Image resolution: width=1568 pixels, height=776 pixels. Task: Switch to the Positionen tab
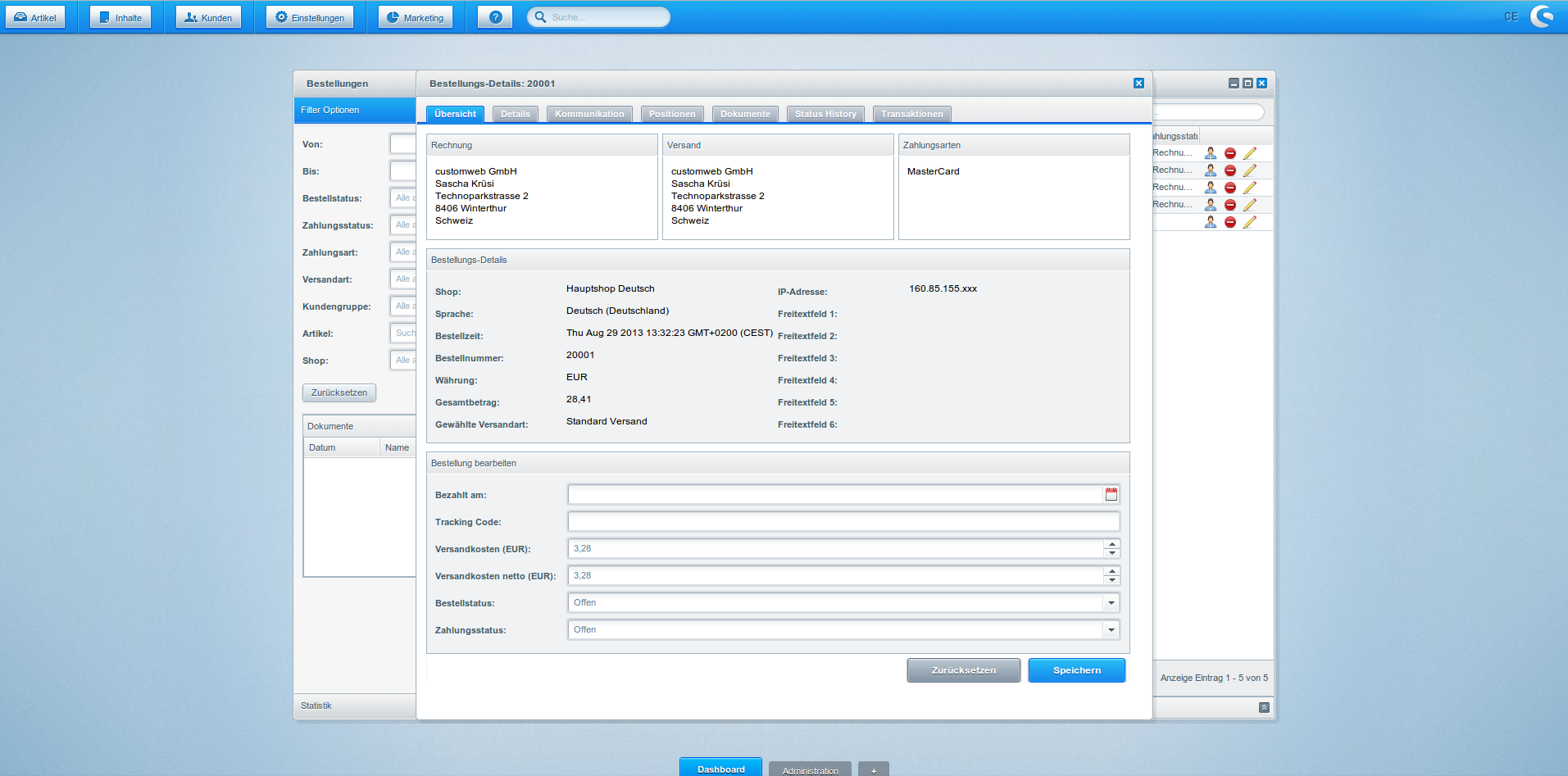pyautogui.click(x=671, y=114)
